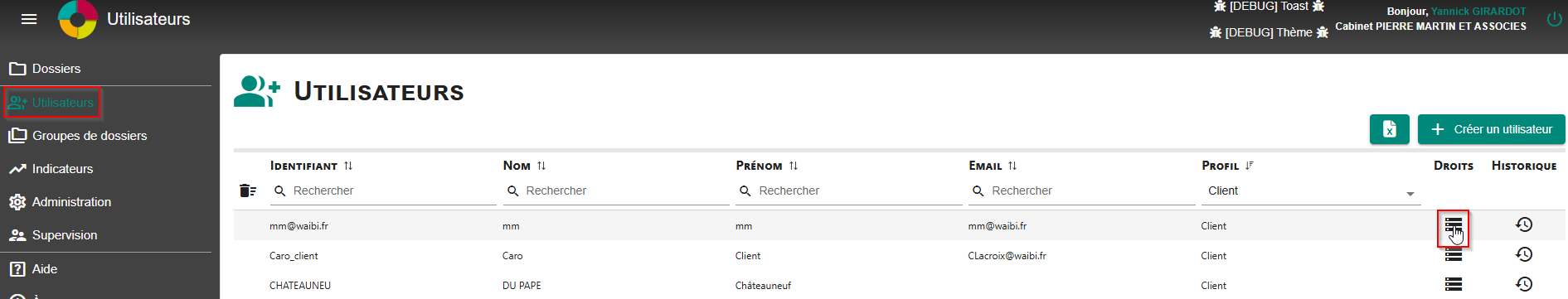
Task: View history for mm@waibi.fr user
Action: pyautogui.click(x=1524, y=224)
